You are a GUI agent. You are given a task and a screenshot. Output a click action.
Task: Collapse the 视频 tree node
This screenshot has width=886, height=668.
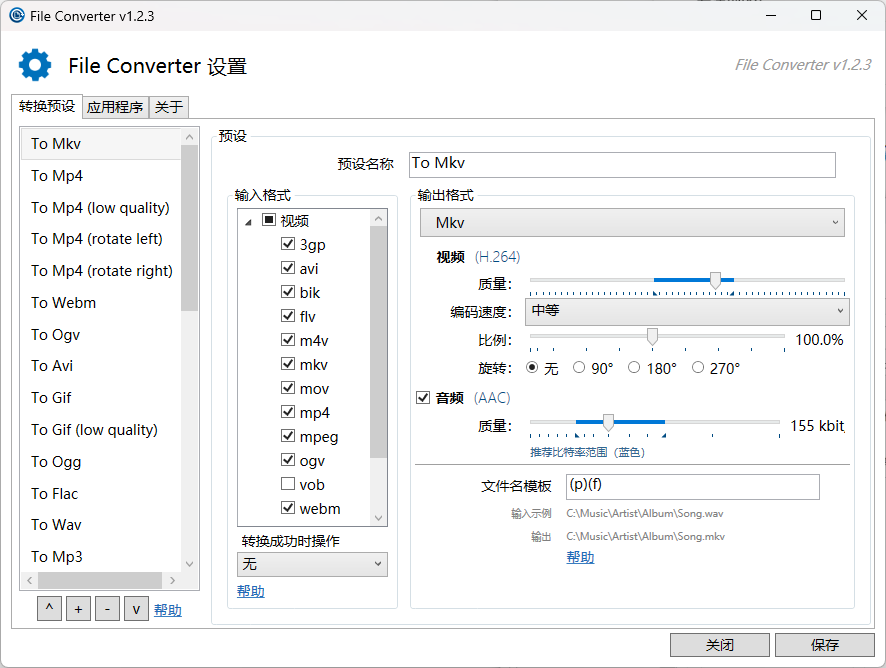click(248, 222)
